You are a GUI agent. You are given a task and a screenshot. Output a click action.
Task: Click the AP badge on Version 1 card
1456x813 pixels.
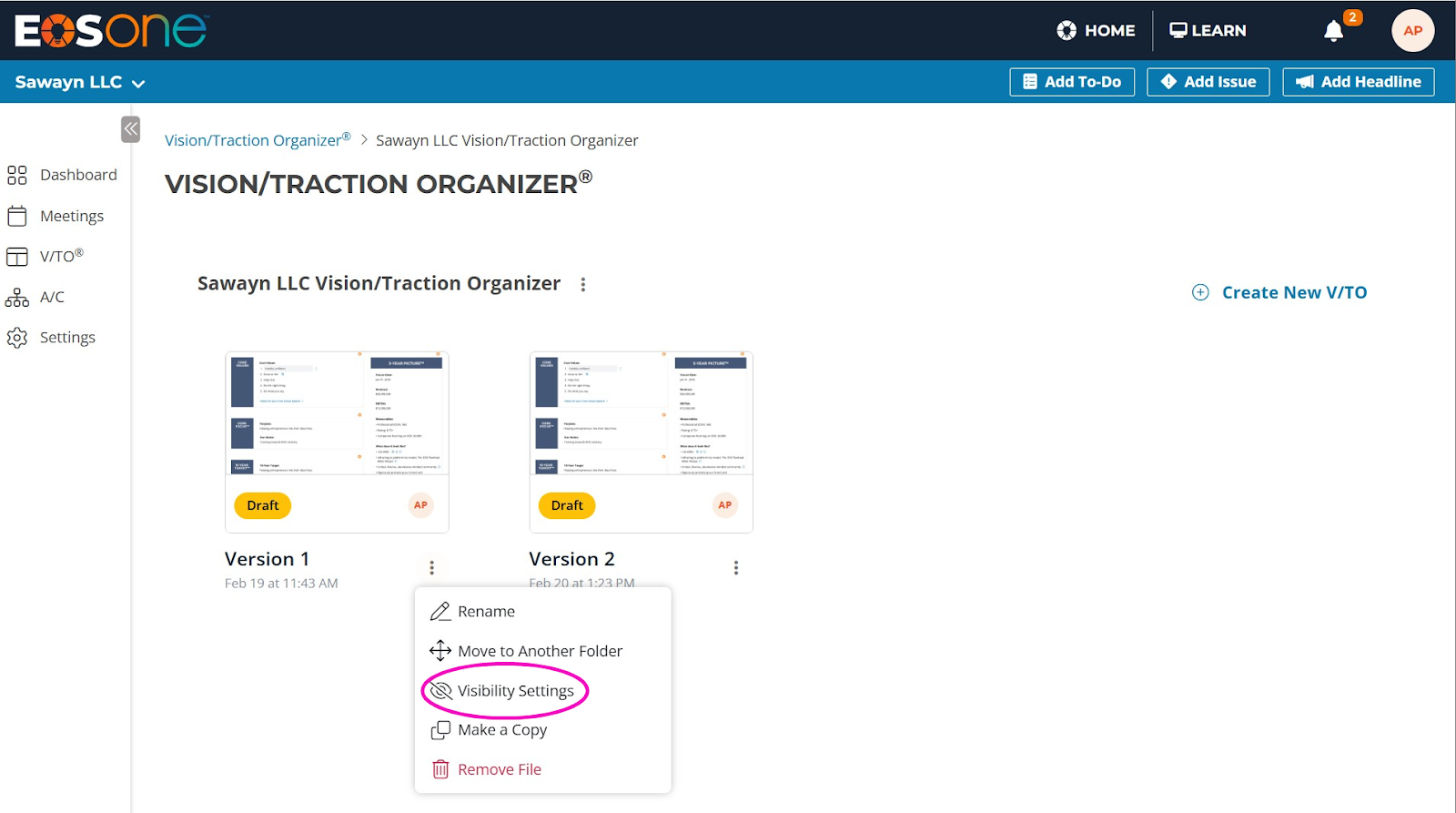click(420, 505)
